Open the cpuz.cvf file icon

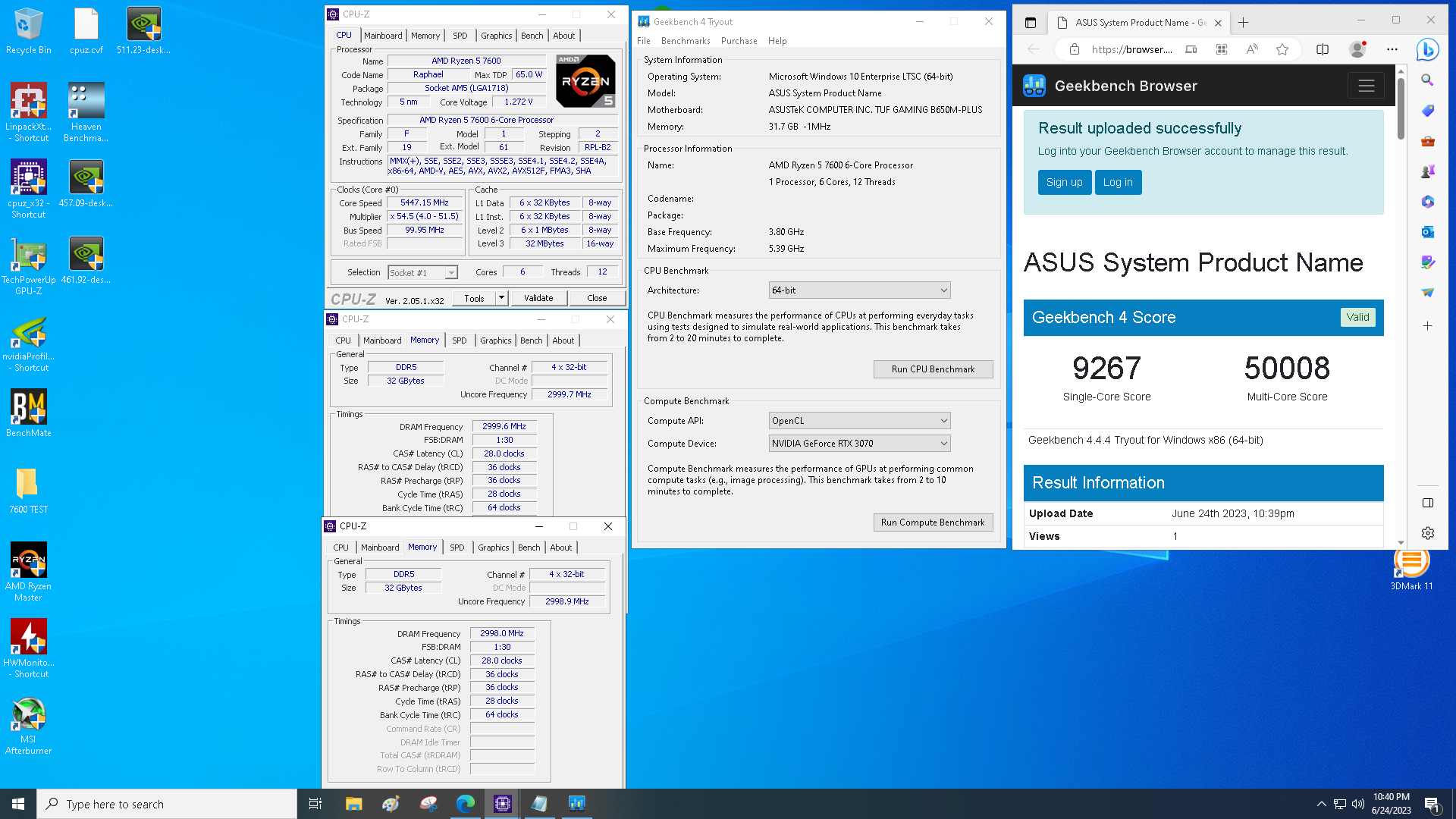pyautogui.click(x=86, y=30)
